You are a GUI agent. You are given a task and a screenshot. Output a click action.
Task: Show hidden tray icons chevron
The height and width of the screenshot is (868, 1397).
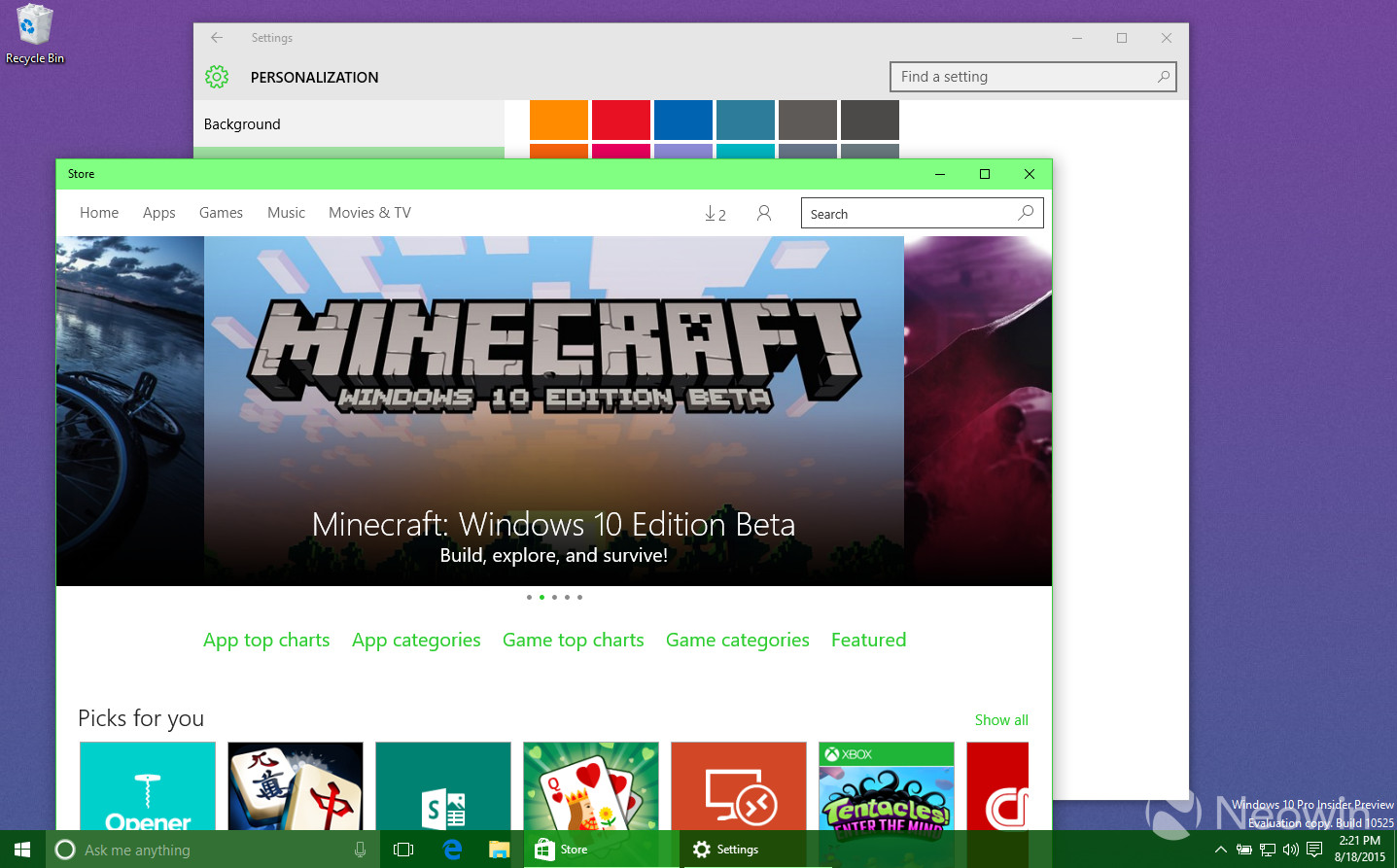[1221, 850]
